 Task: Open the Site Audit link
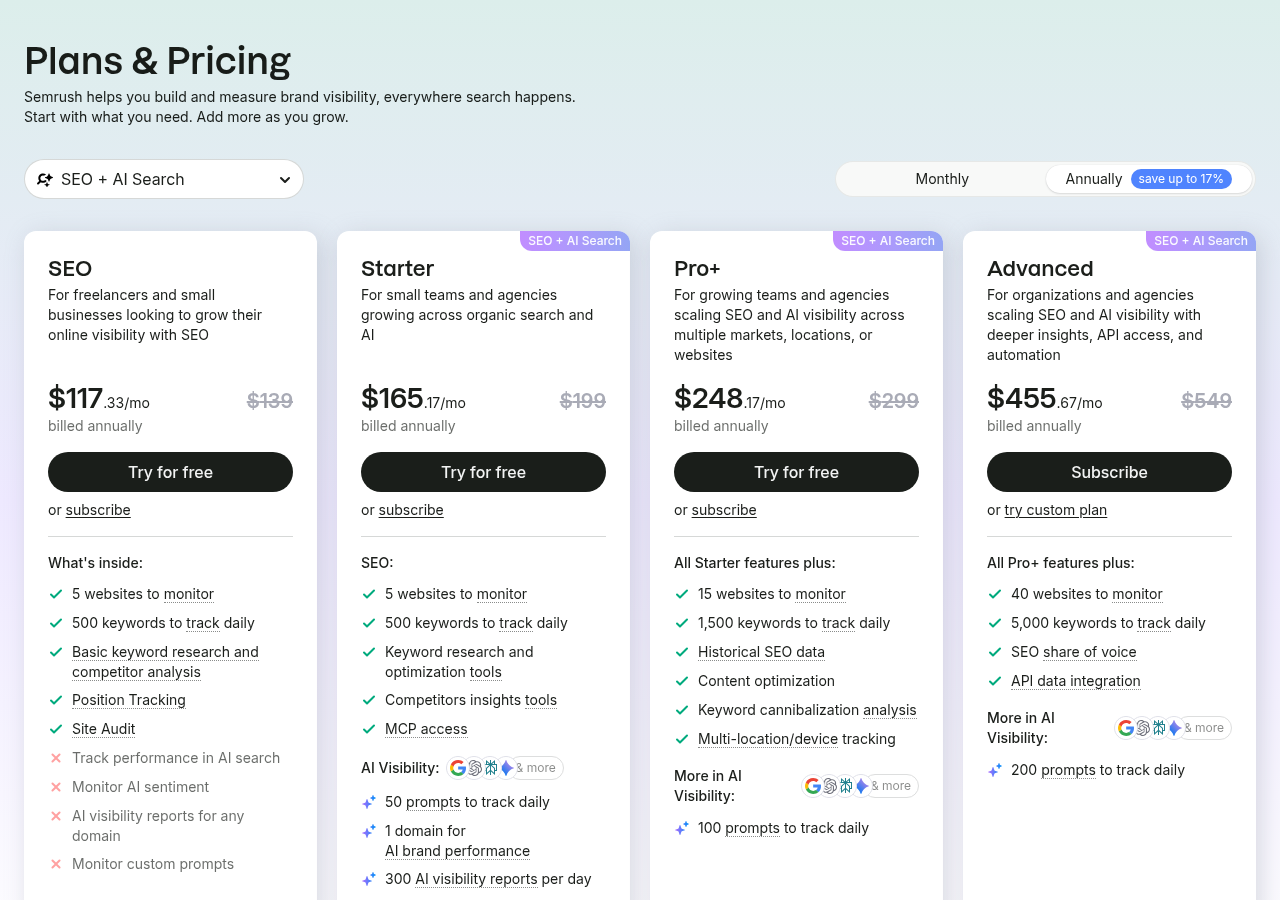coord(103,729)
